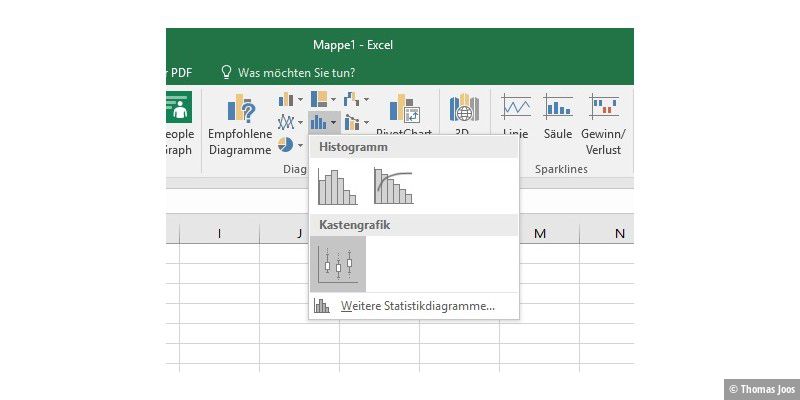Insert a Säule sparkline

(557, 120)
